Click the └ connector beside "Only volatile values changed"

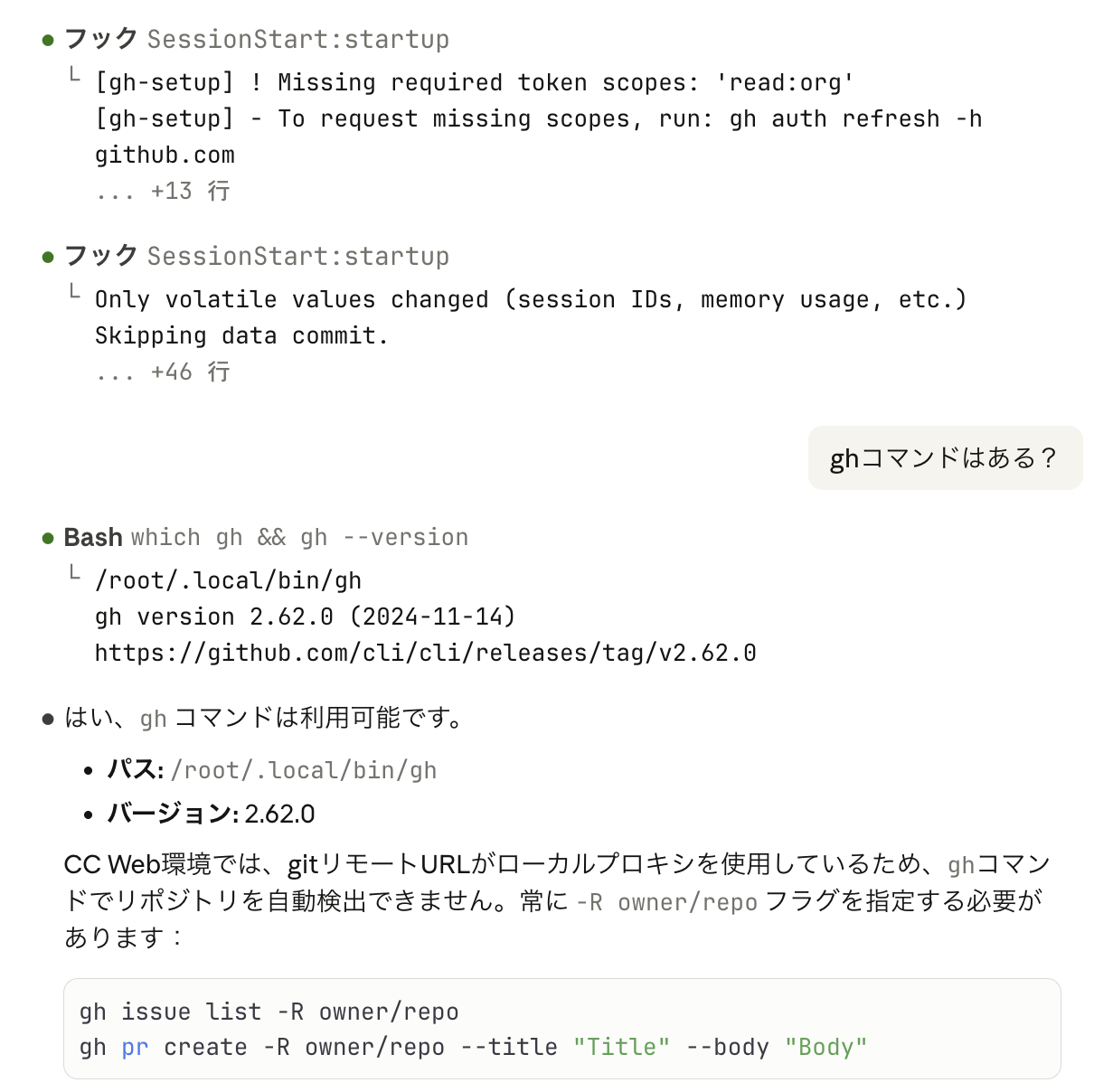[75, 293]
